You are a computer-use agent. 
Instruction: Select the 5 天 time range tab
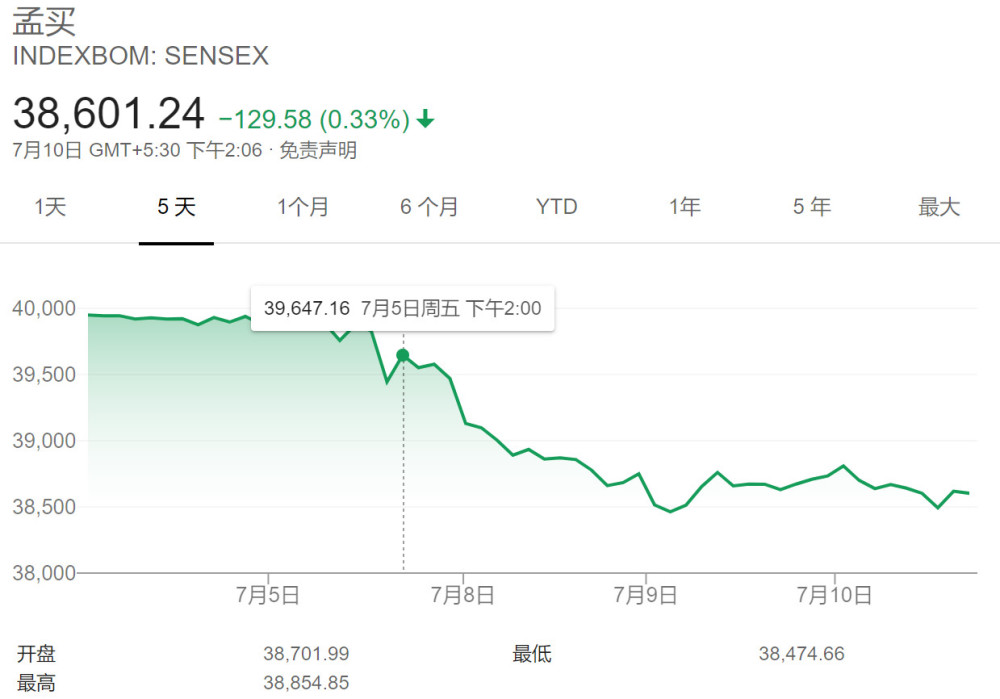coord(176,207)
